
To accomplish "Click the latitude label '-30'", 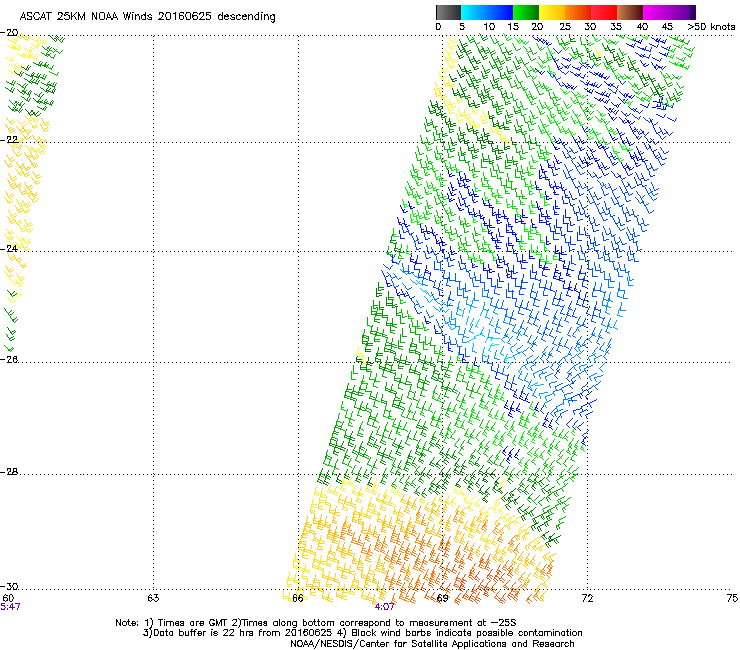I will pyautogui.click(x=9, y=587).
